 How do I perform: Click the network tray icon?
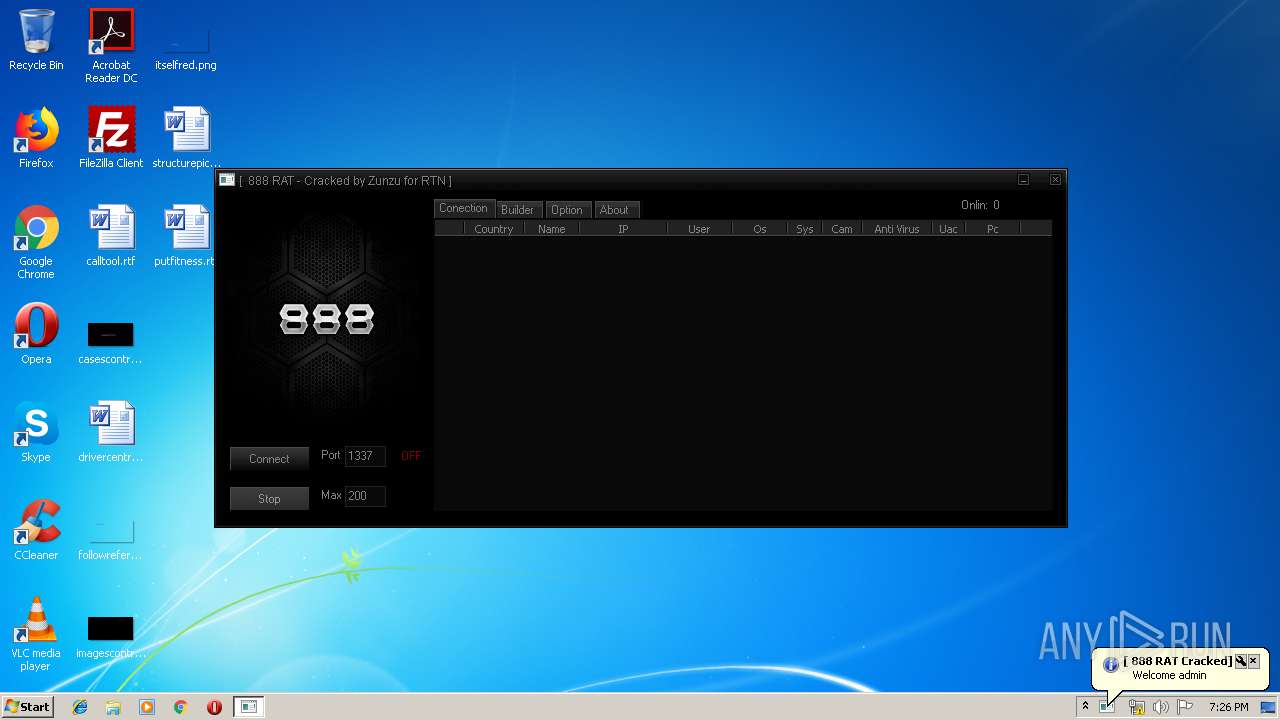point(1136,707)
